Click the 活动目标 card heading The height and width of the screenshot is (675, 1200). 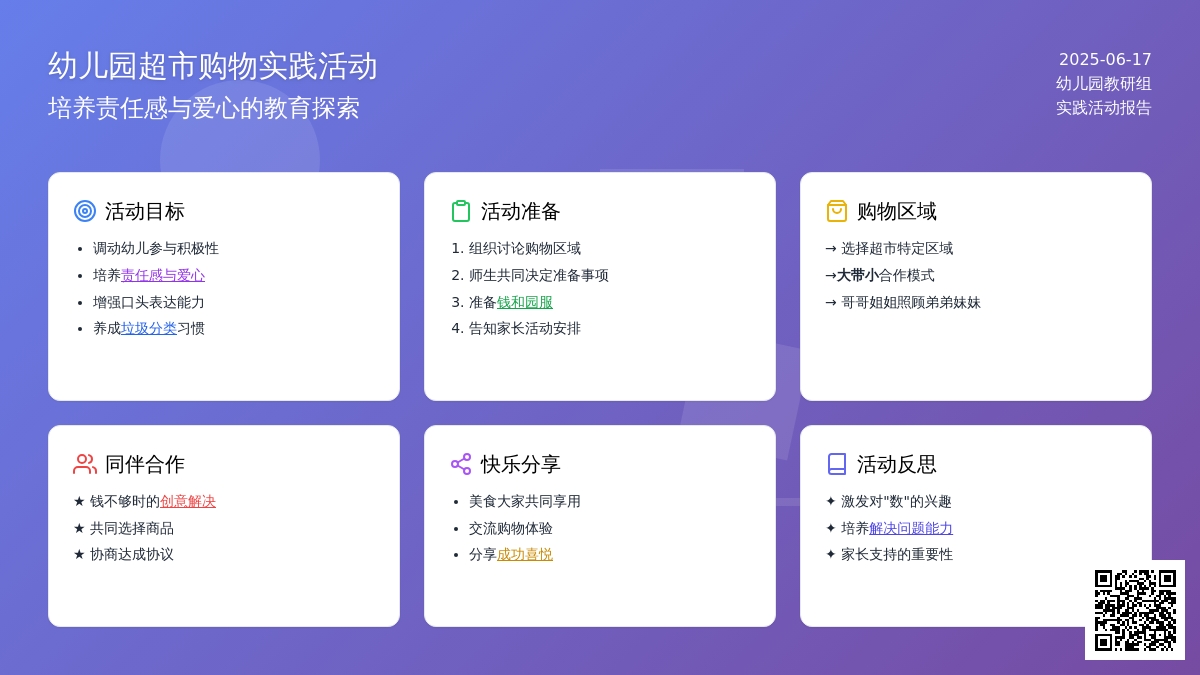click(x=145, y=211)
